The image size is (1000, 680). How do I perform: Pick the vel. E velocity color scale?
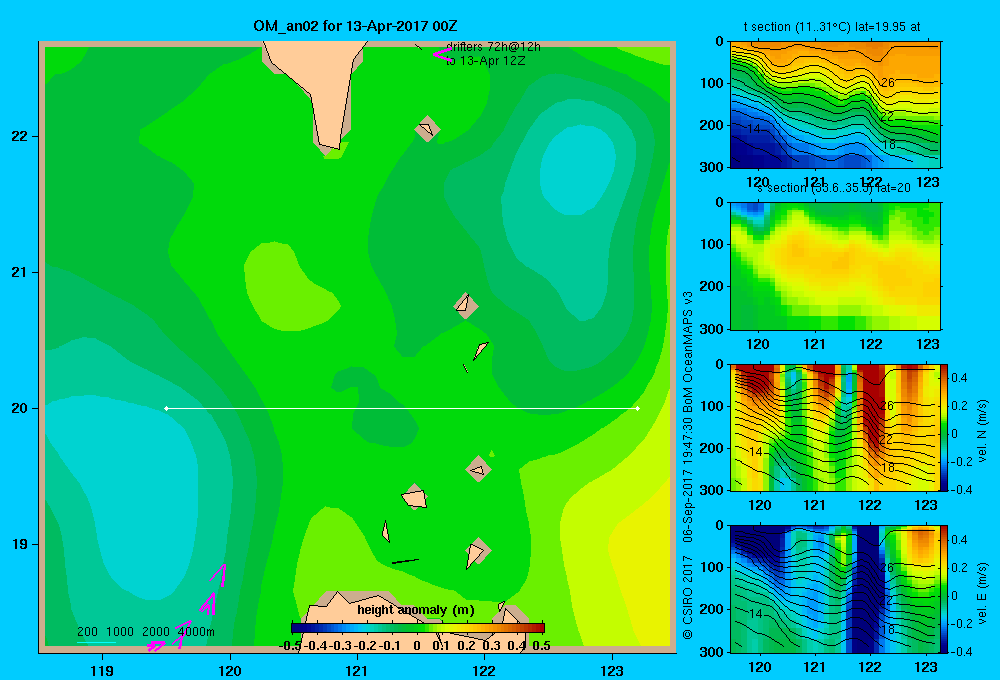coord(945,589)
